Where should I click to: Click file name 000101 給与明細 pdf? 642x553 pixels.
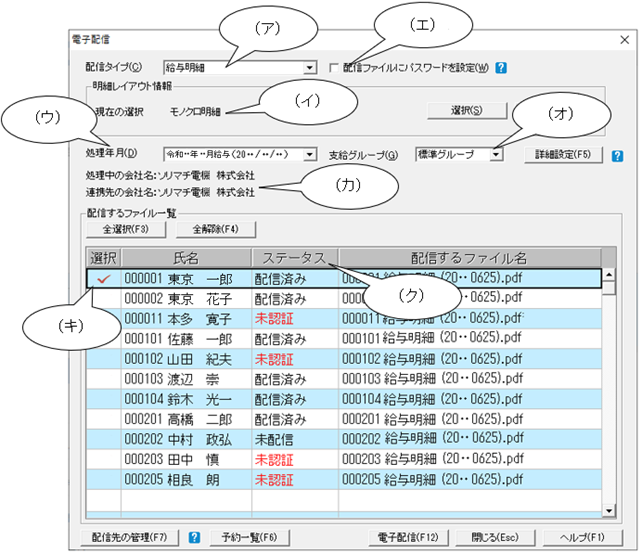pyautogui.click(x=432, y=338)
